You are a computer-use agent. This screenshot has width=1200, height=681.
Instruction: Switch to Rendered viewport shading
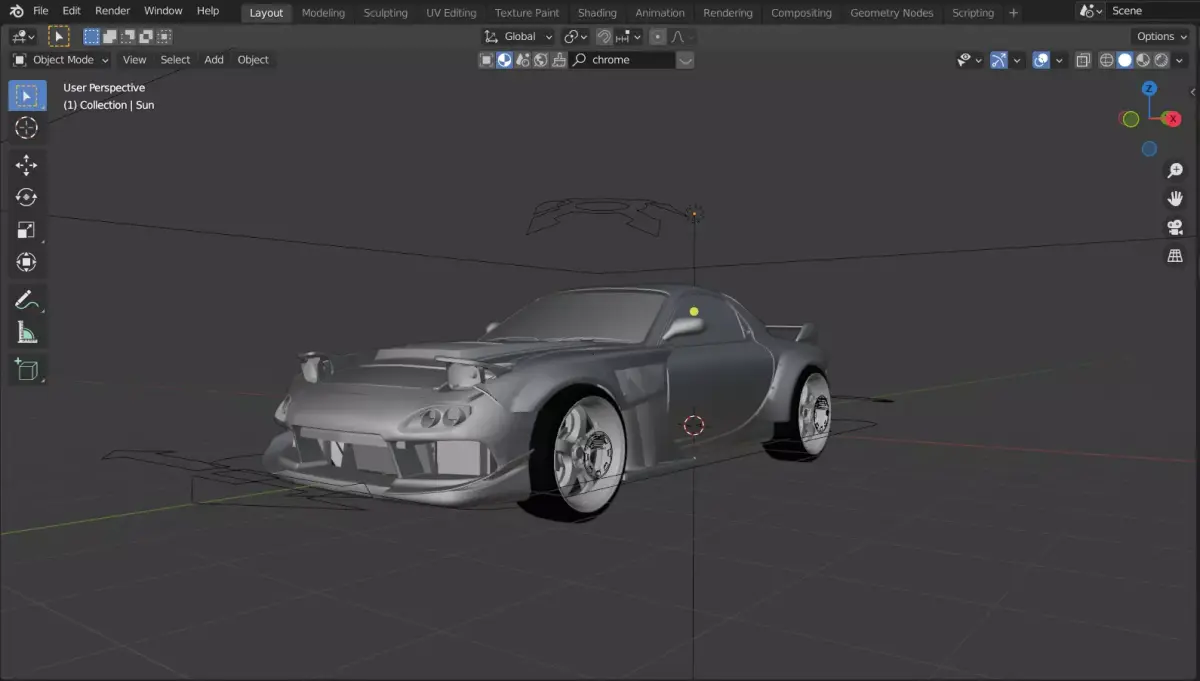pyautogui.click(x=1161, y=60)
